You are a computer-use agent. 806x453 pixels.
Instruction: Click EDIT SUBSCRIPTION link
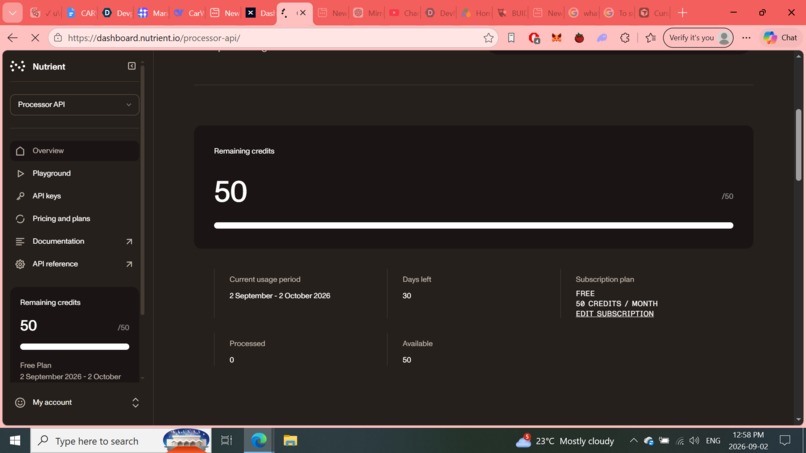tap(614, 314)
